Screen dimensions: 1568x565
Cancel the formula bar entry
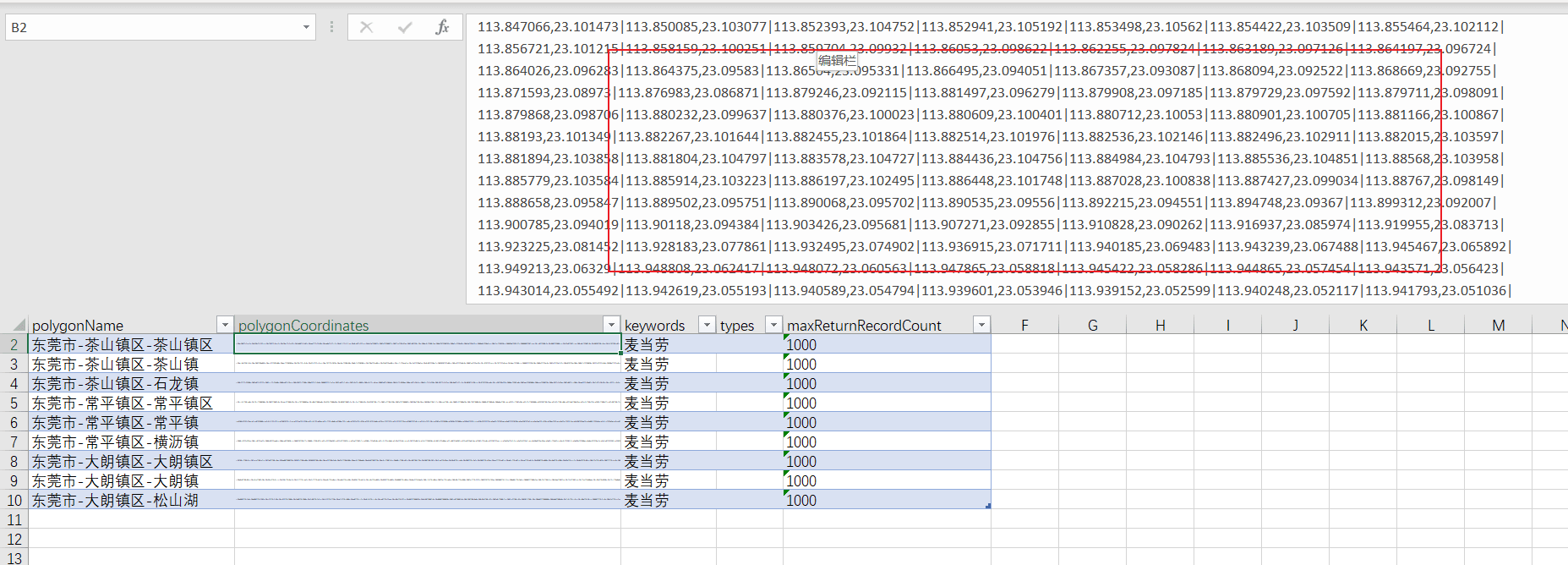click(x=366, y=27)
